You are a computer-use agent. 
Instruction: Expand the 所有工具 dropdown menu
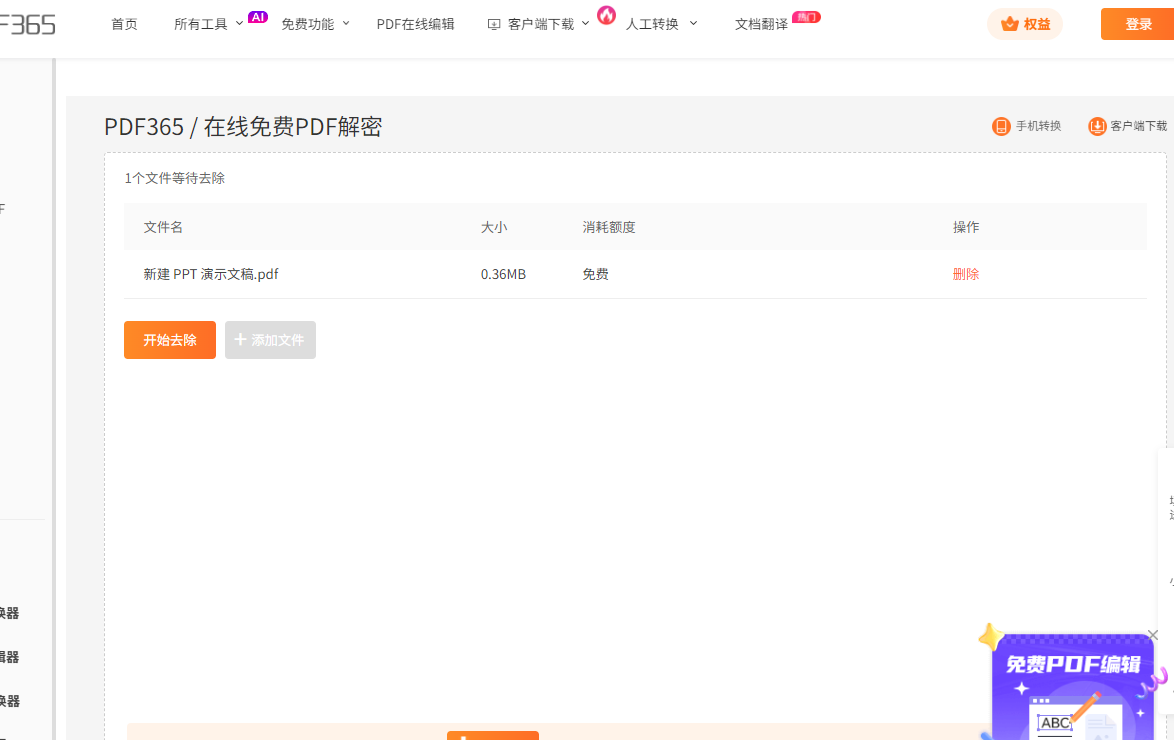[x=208, y=24]
